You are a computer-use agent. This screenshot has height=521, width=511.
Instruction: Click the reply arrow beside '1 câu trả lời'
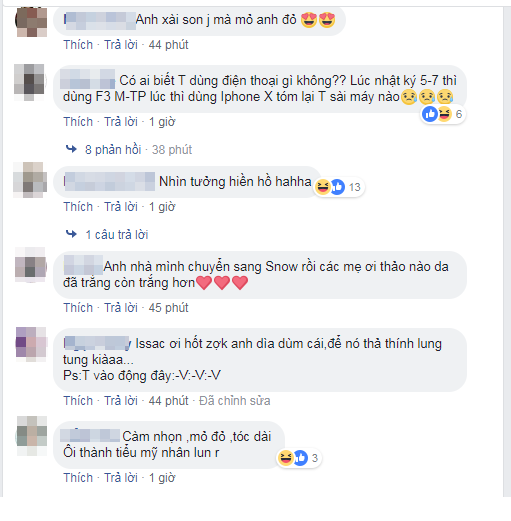coord(71,234)
